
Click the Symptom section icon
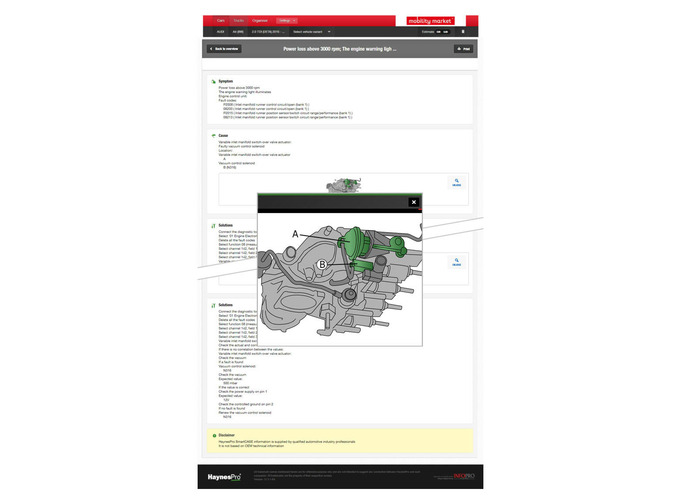coord(213,80)
